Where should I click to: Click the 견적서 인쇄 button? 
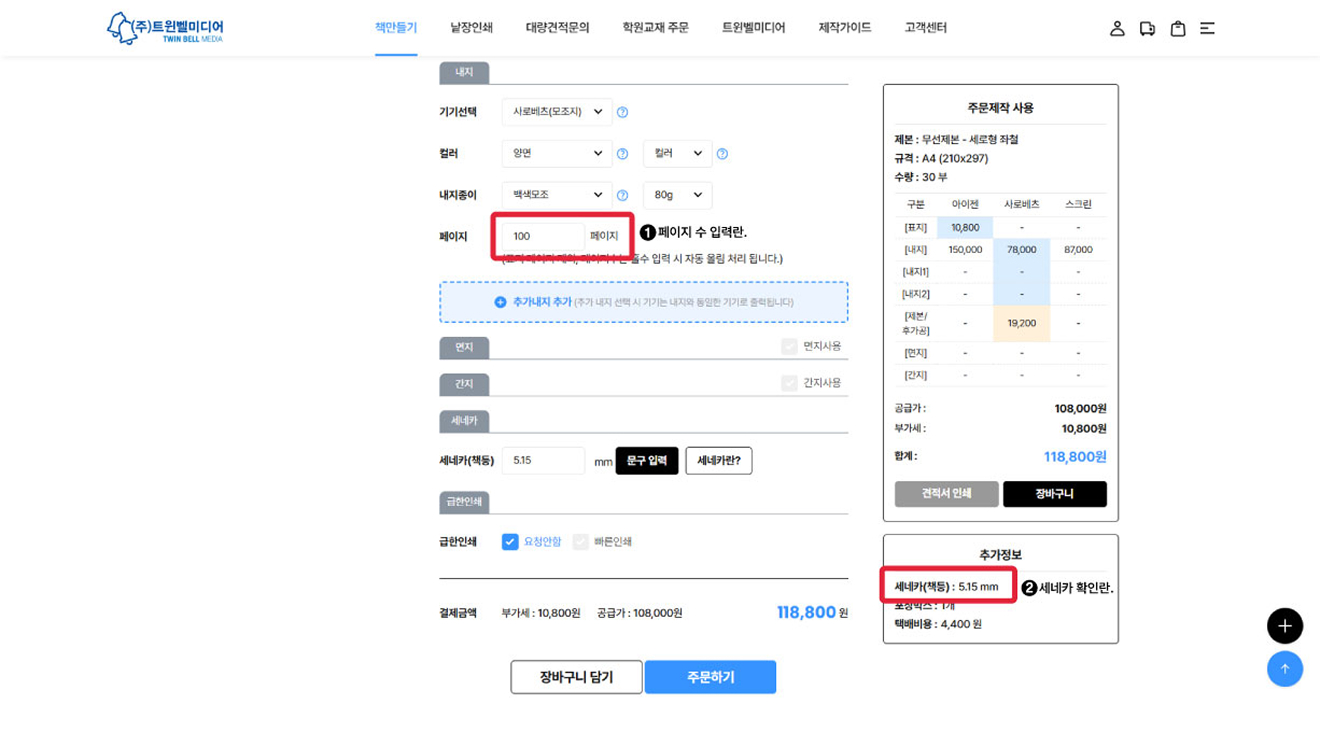point(946,494)
